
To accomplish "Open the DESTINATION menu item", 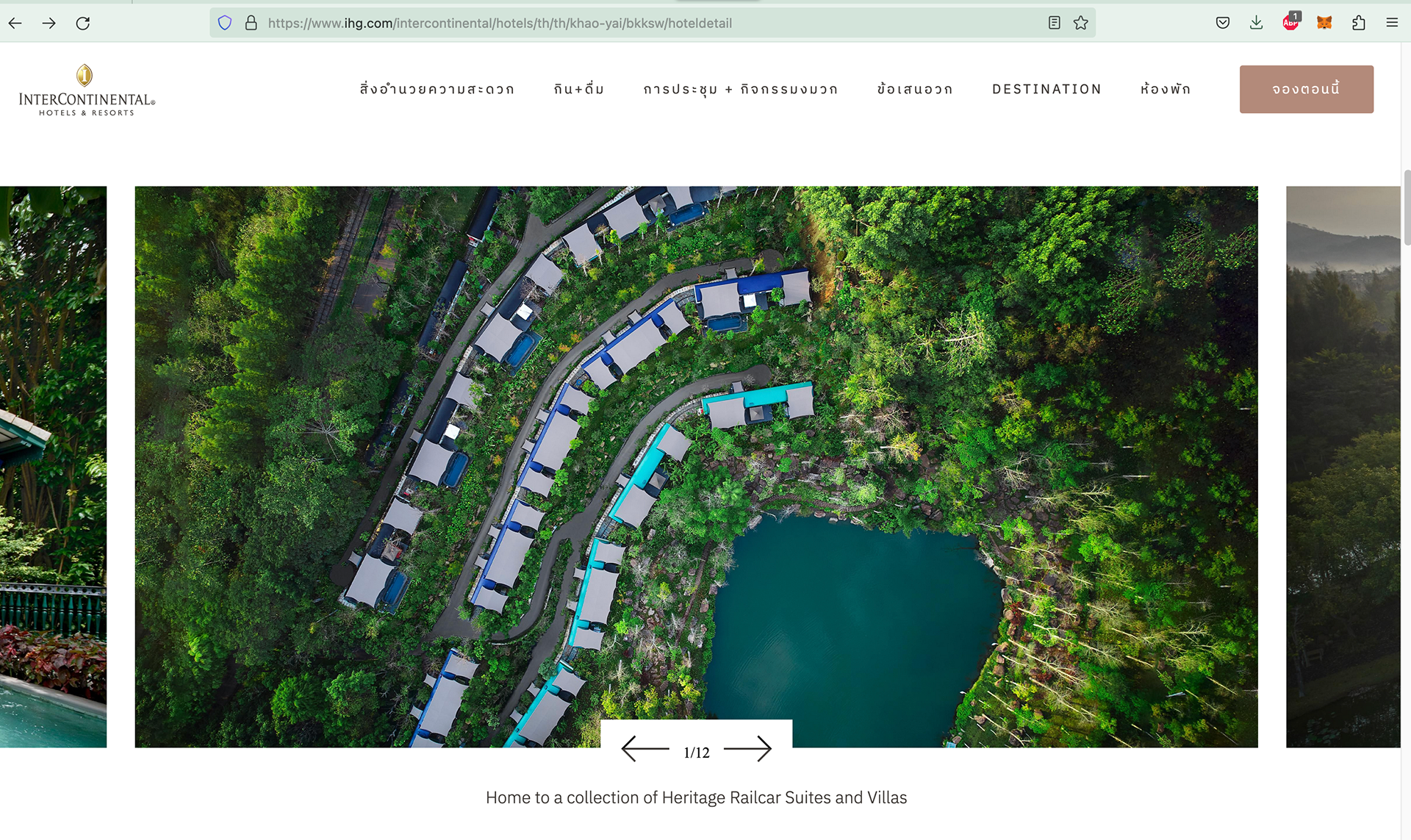I will (1046, 89).
